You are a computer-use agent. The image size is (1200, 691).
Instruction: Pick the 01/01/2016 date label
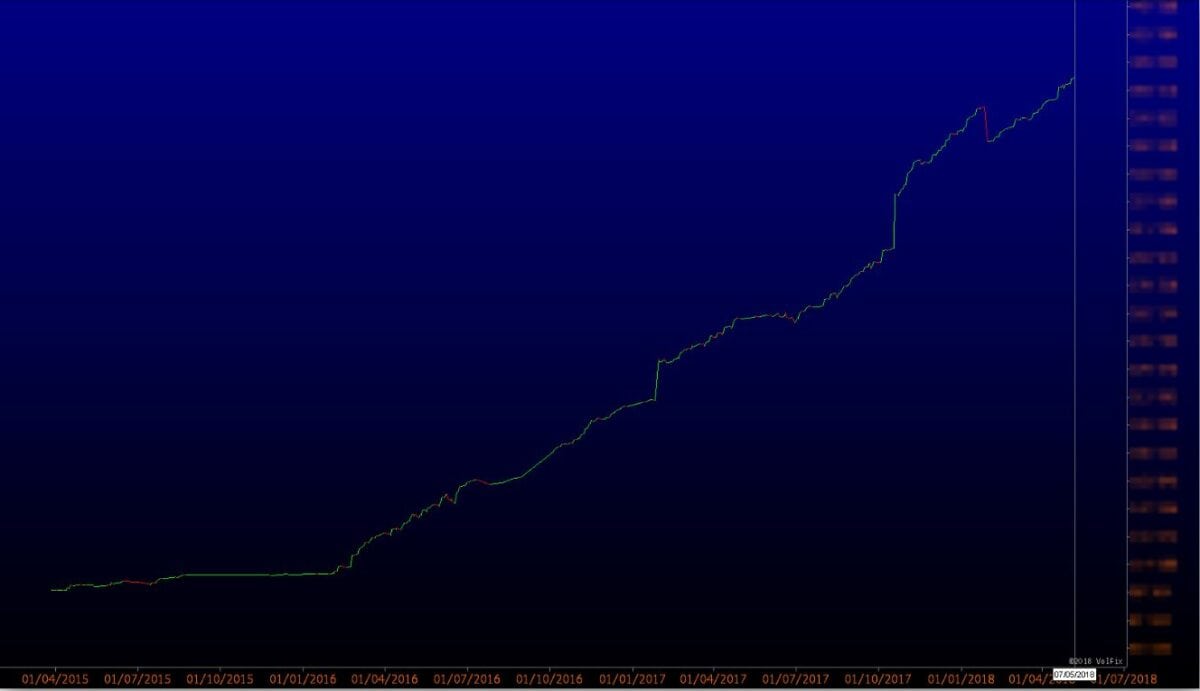pyautogui.click(x=303, y=679)
